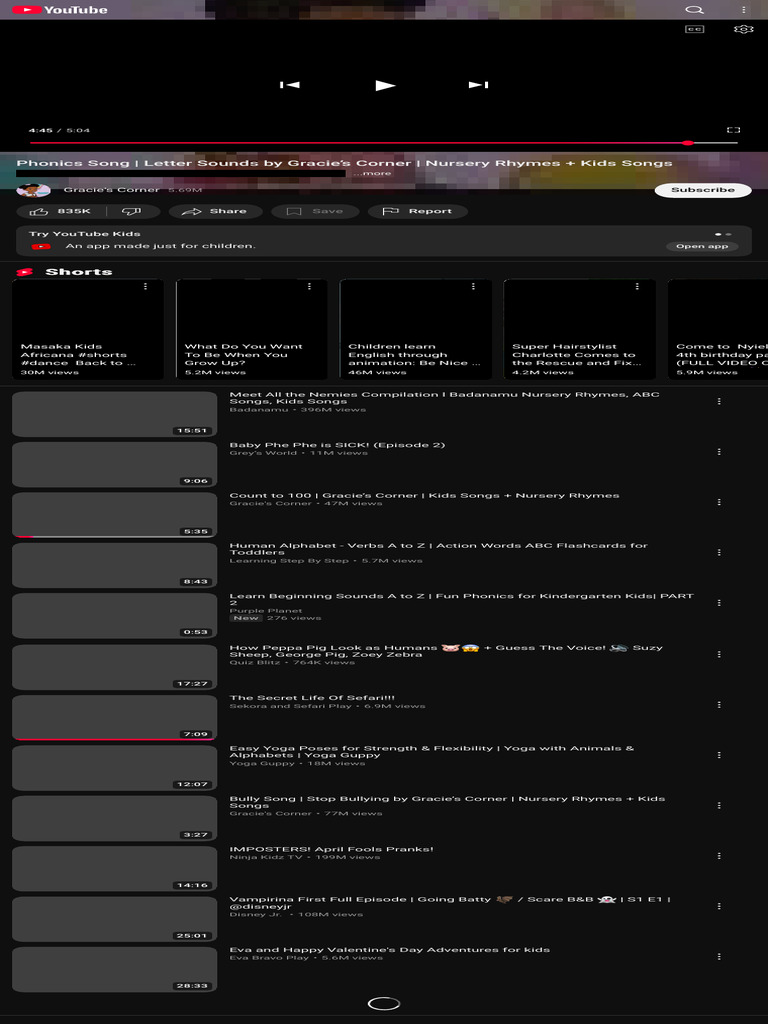
Task: Open menu for 'Meet All the Nemies Compilation'
Action: pos(719,402)
